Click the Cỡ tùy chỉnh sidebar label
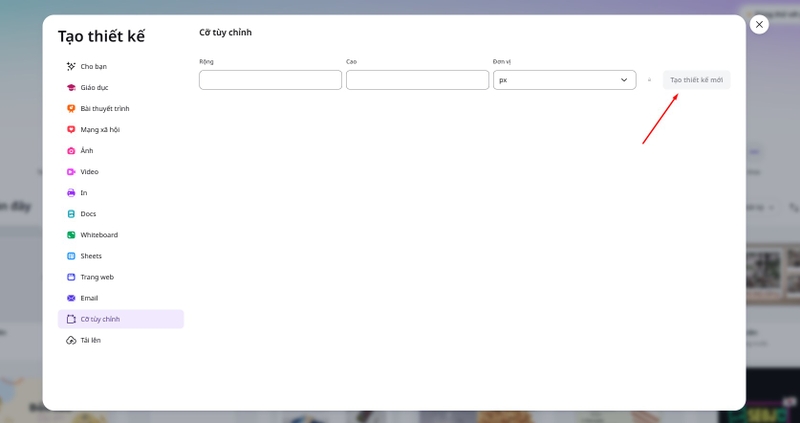This screenshot has height=423, width=800. [x=100, y=319]
